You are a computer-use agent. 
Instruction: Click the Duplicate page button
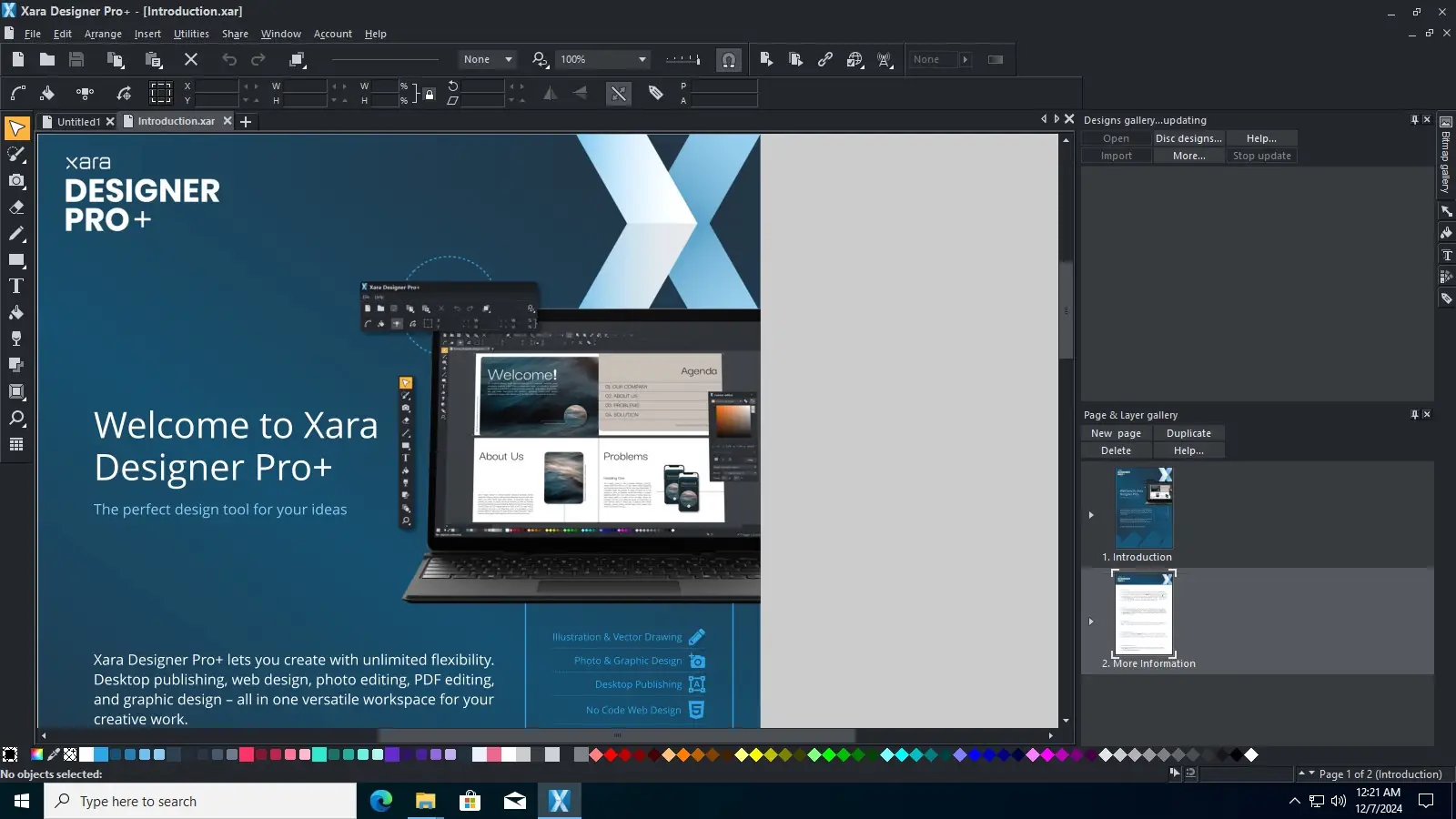point(1188,434)
